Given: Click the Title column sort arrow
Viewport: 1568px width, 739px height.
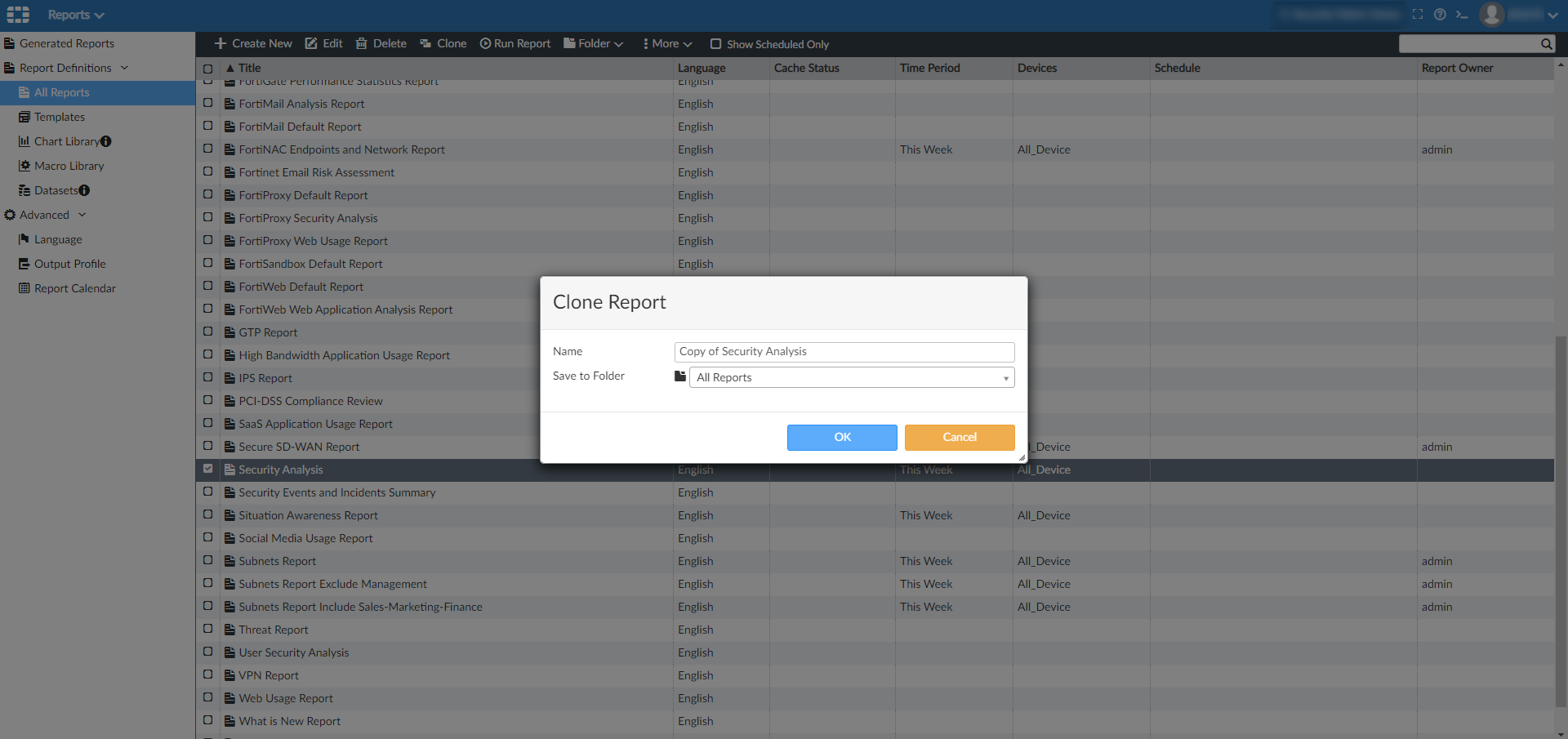Looking at the screenshot, I should coord(230,69).
